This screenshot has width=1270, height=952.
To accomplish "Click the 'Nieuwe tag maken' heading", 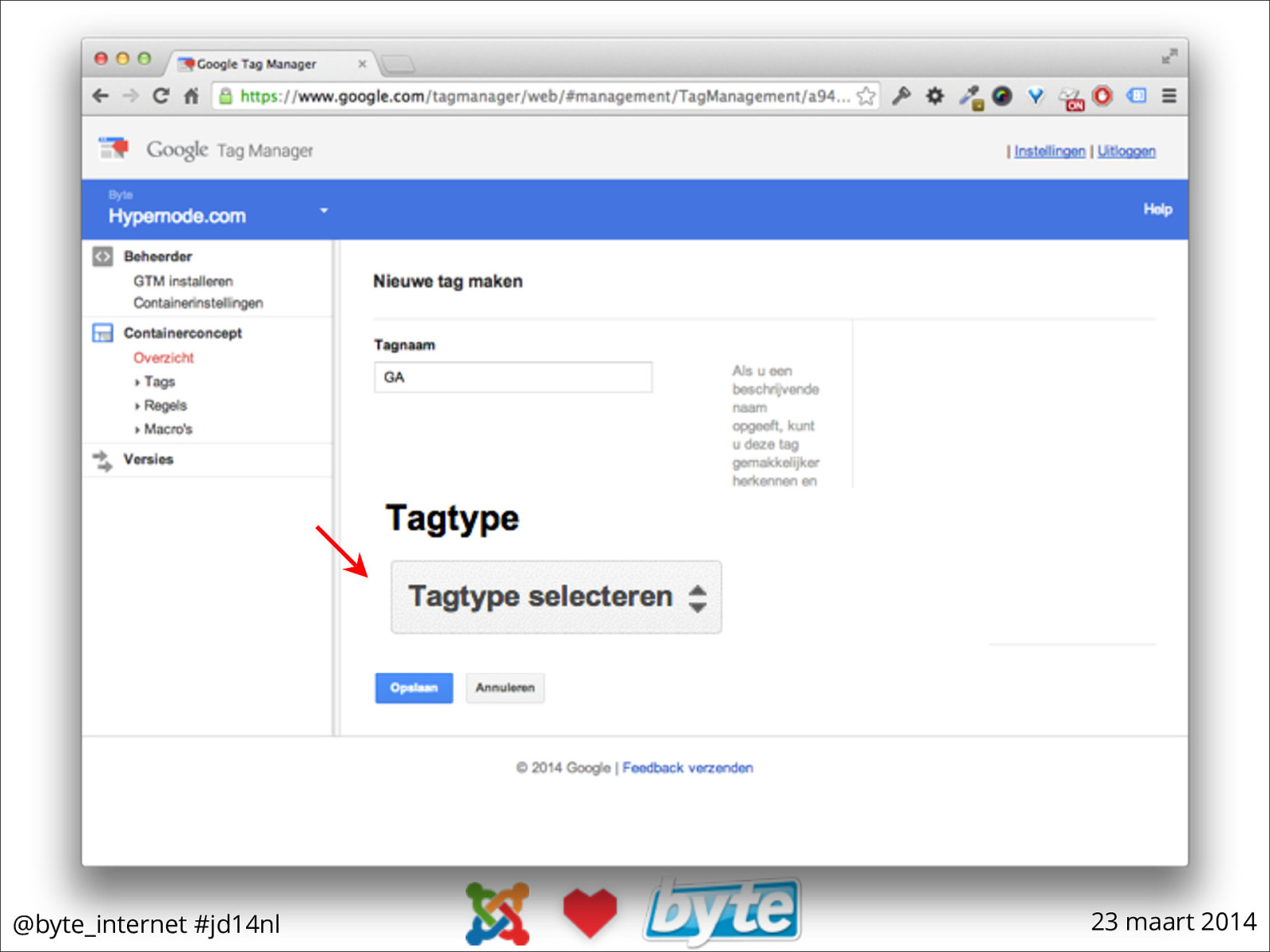I will click(448, 281).
